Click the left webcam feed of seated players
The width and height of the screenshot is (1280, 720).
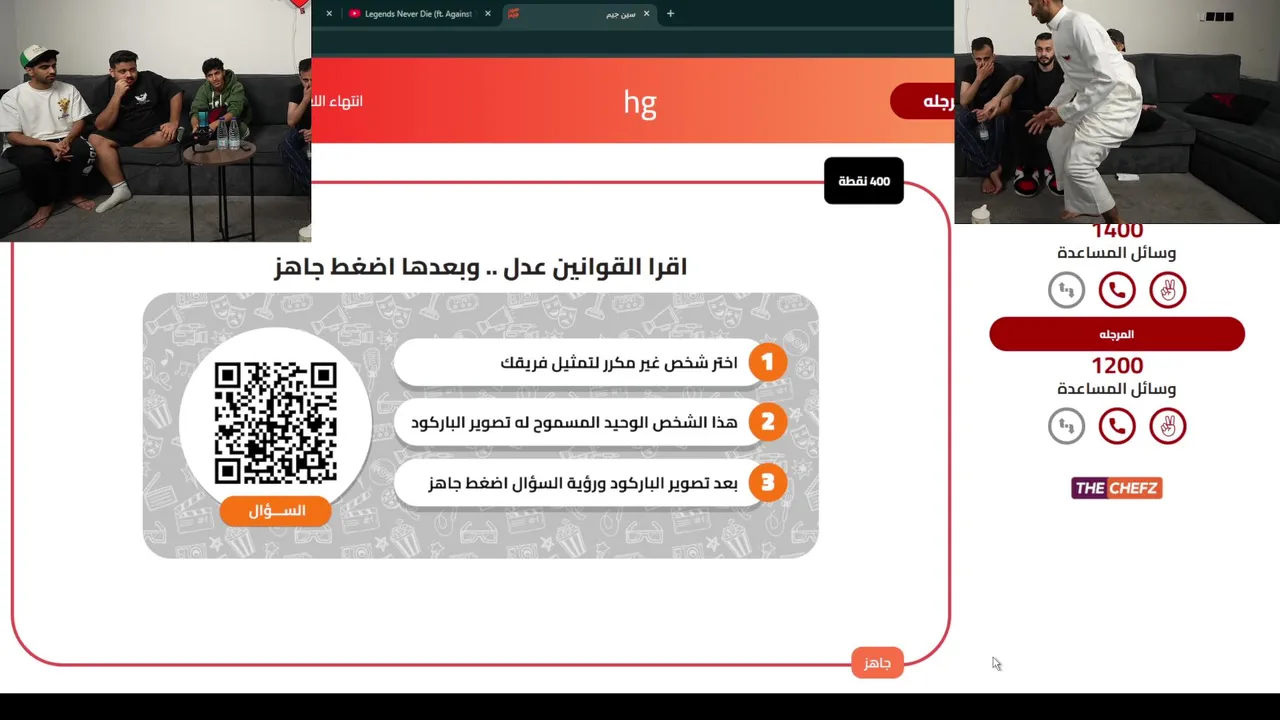(155, 120)
